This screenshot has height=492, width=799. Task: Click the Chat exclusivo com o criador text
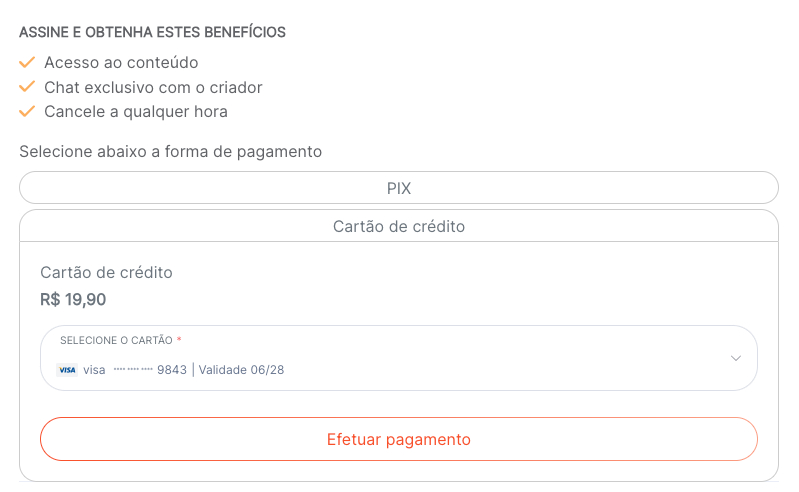tap(153, 87)
